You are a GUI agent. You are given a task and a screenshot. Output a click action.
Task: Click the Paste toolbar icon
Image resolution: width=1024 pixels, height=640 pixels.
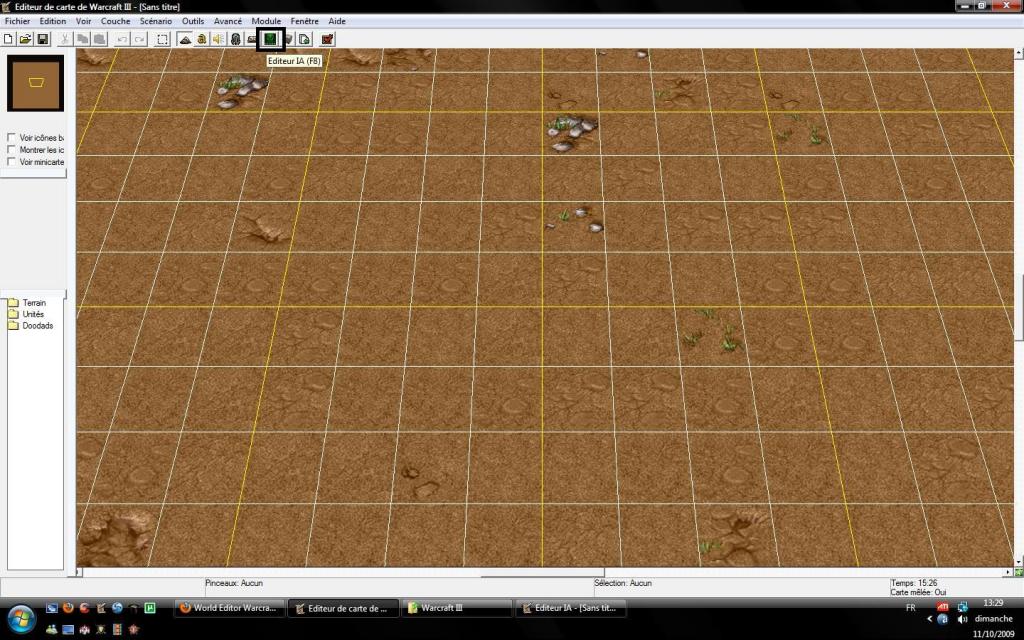tap(99, 39)
